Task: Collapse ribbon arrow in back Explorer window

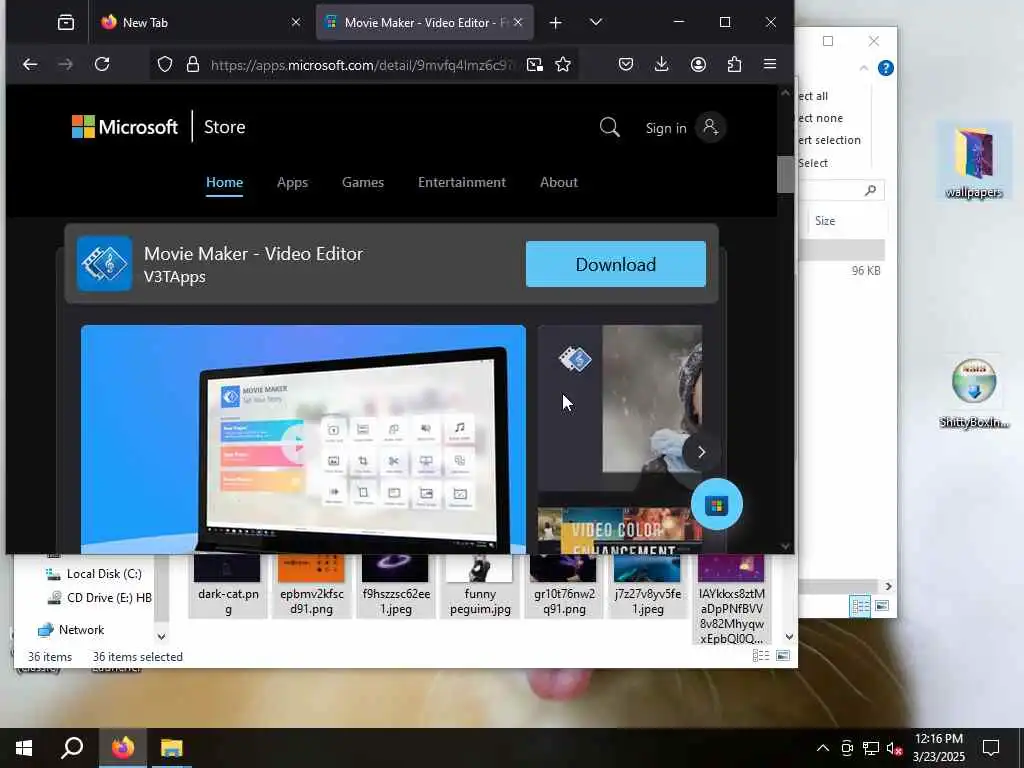Action: click(863, 68)
